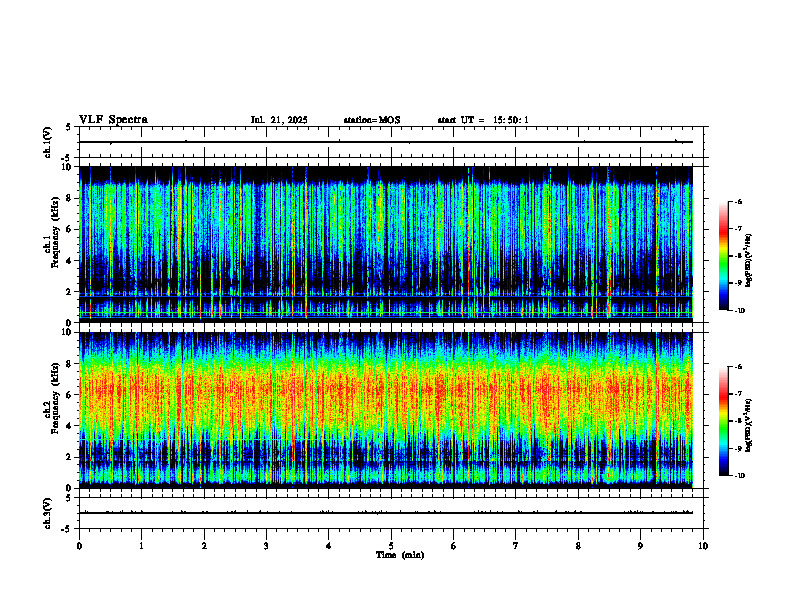Click the "VLF Spectra" plot title

[x=113, y=120]
